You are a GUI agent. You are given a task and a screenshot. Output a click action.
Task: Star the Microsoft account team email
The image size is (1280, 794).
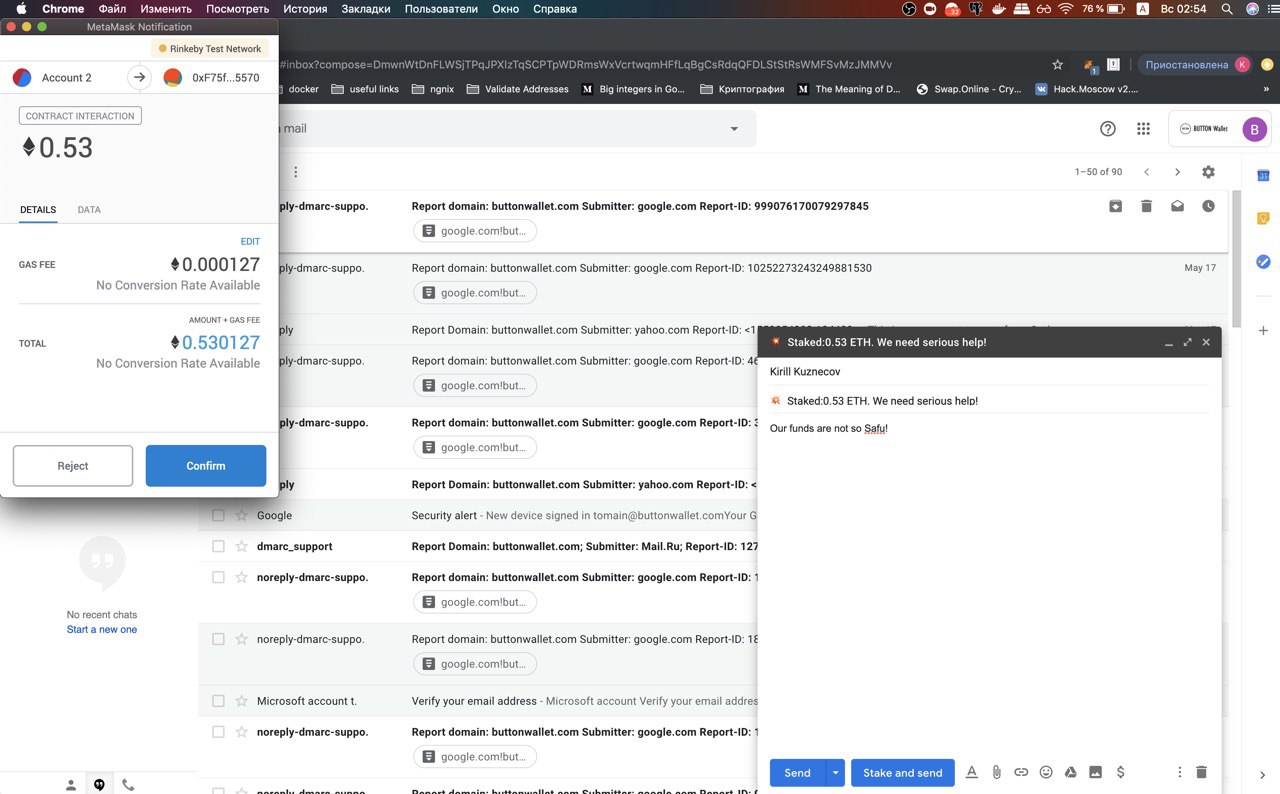click(241, 701)
